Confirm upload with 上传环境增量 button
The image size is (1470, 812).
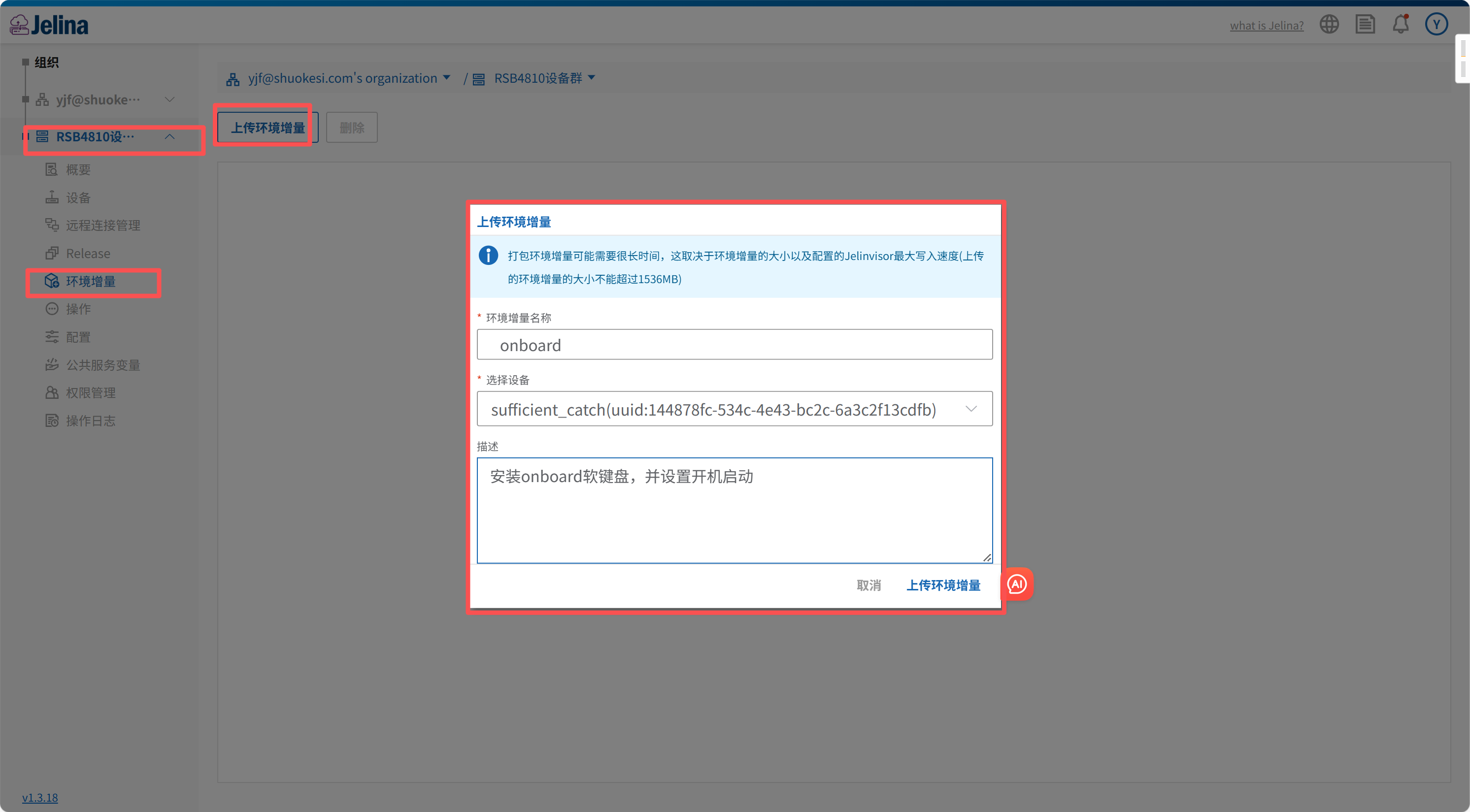point(943,585)
